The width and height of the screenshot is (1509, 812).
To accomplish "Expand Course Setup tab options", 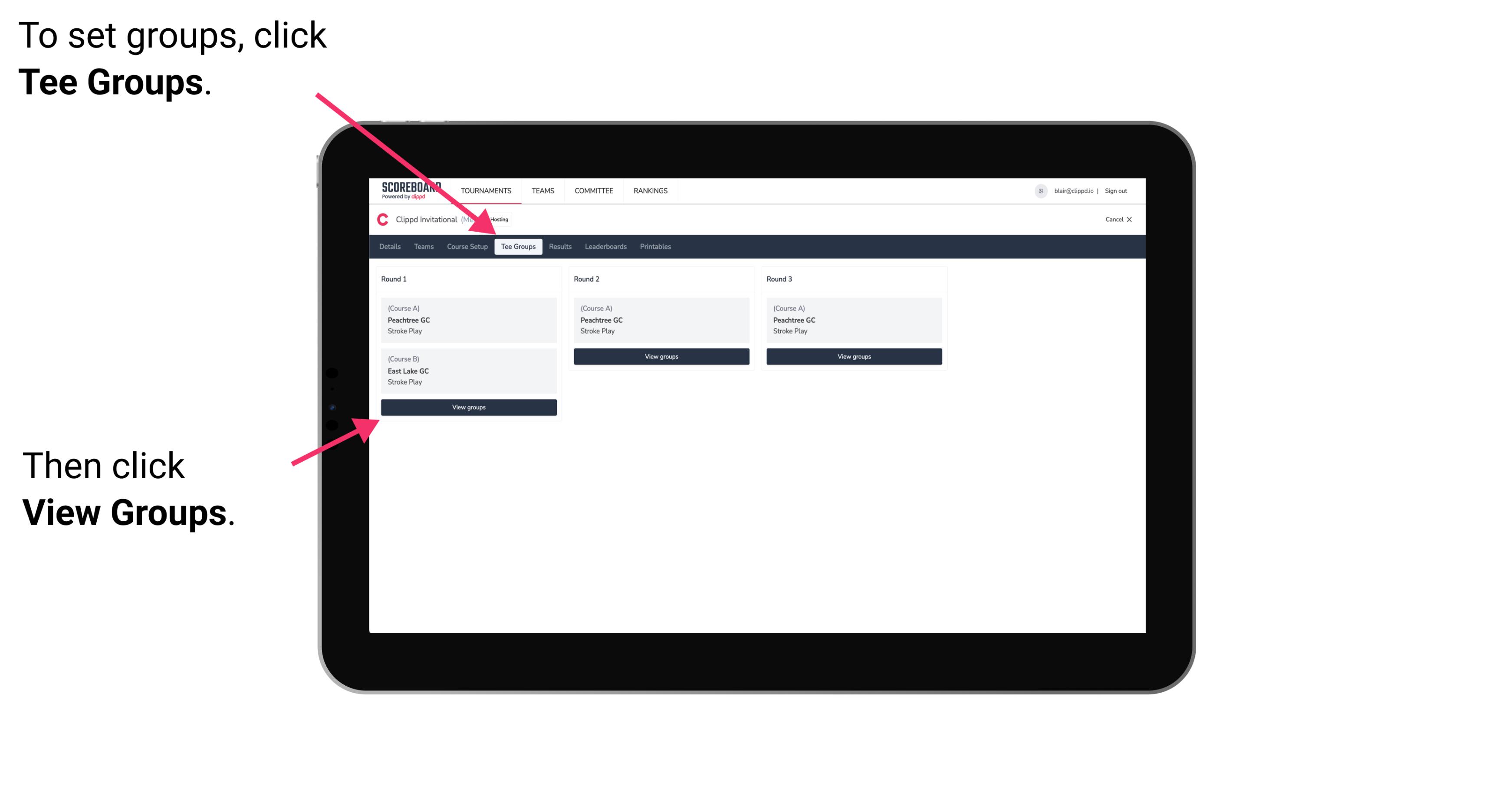I will (x=467, y=246).
